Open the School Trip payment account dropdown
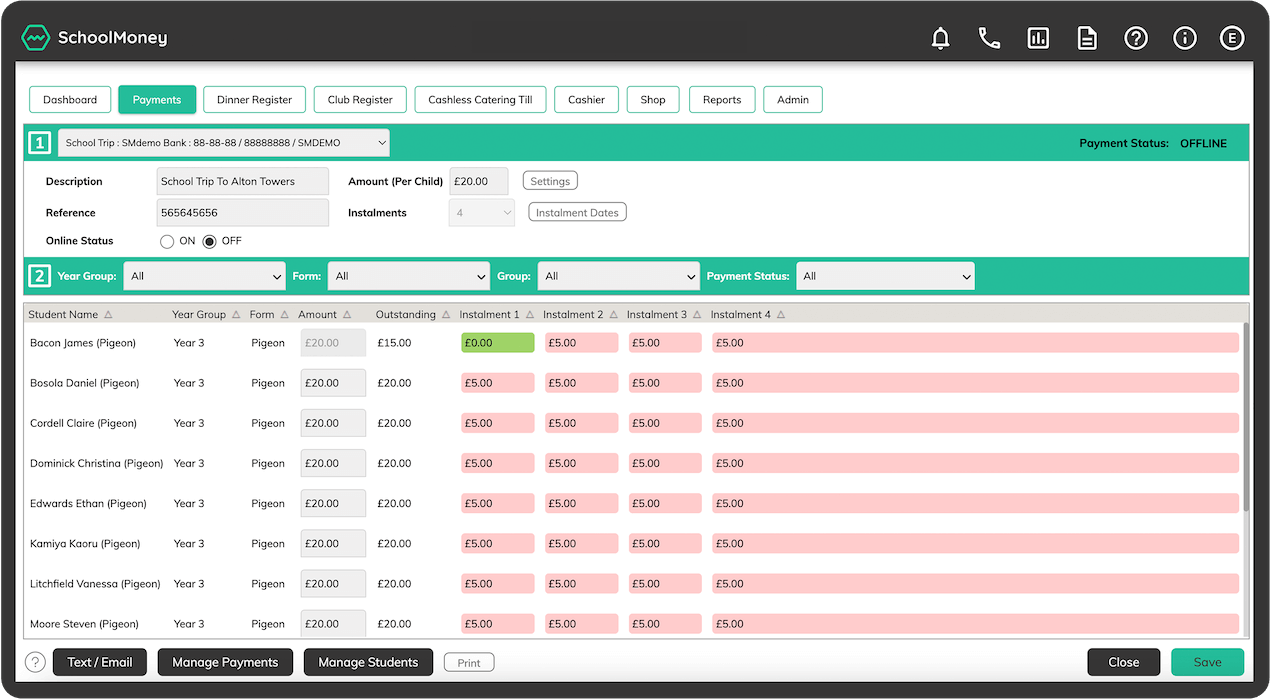Screen dimensions: 1271x700 pyautogui.click(x=224, y=143)
